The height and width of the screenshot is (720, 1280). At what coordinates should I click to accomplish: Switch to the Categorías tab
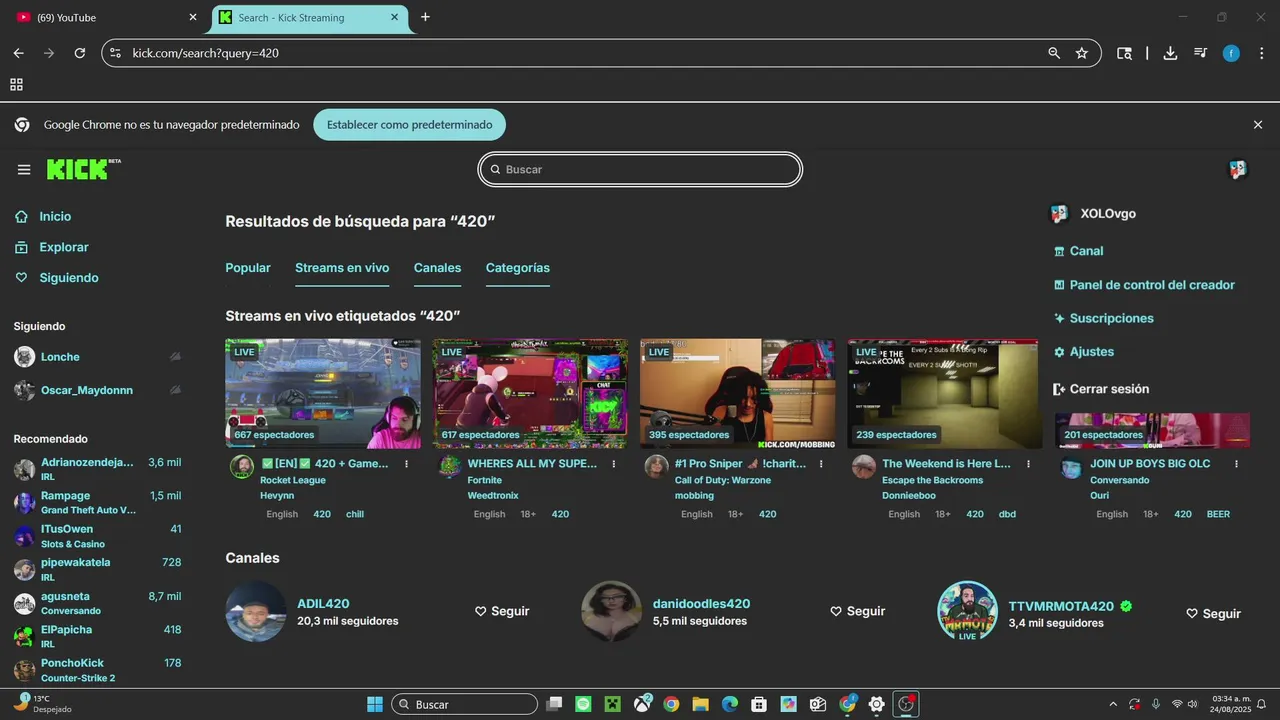tap(518, 268)
